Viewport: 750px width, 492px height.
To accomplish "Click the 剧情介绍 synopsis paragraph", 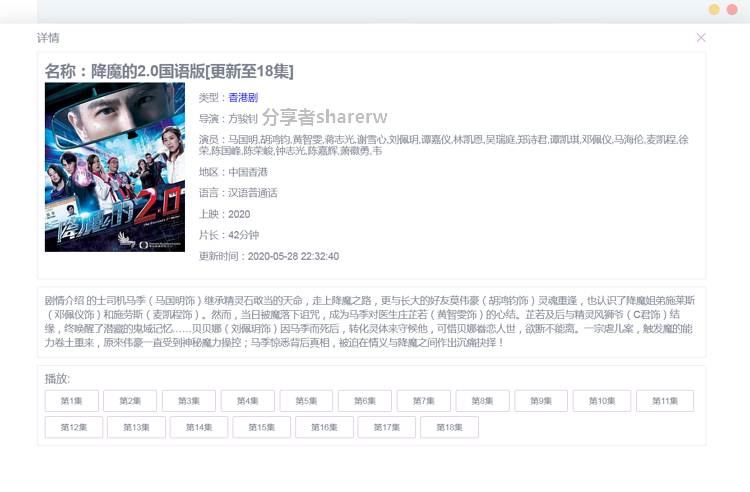I will click(369, 321).
